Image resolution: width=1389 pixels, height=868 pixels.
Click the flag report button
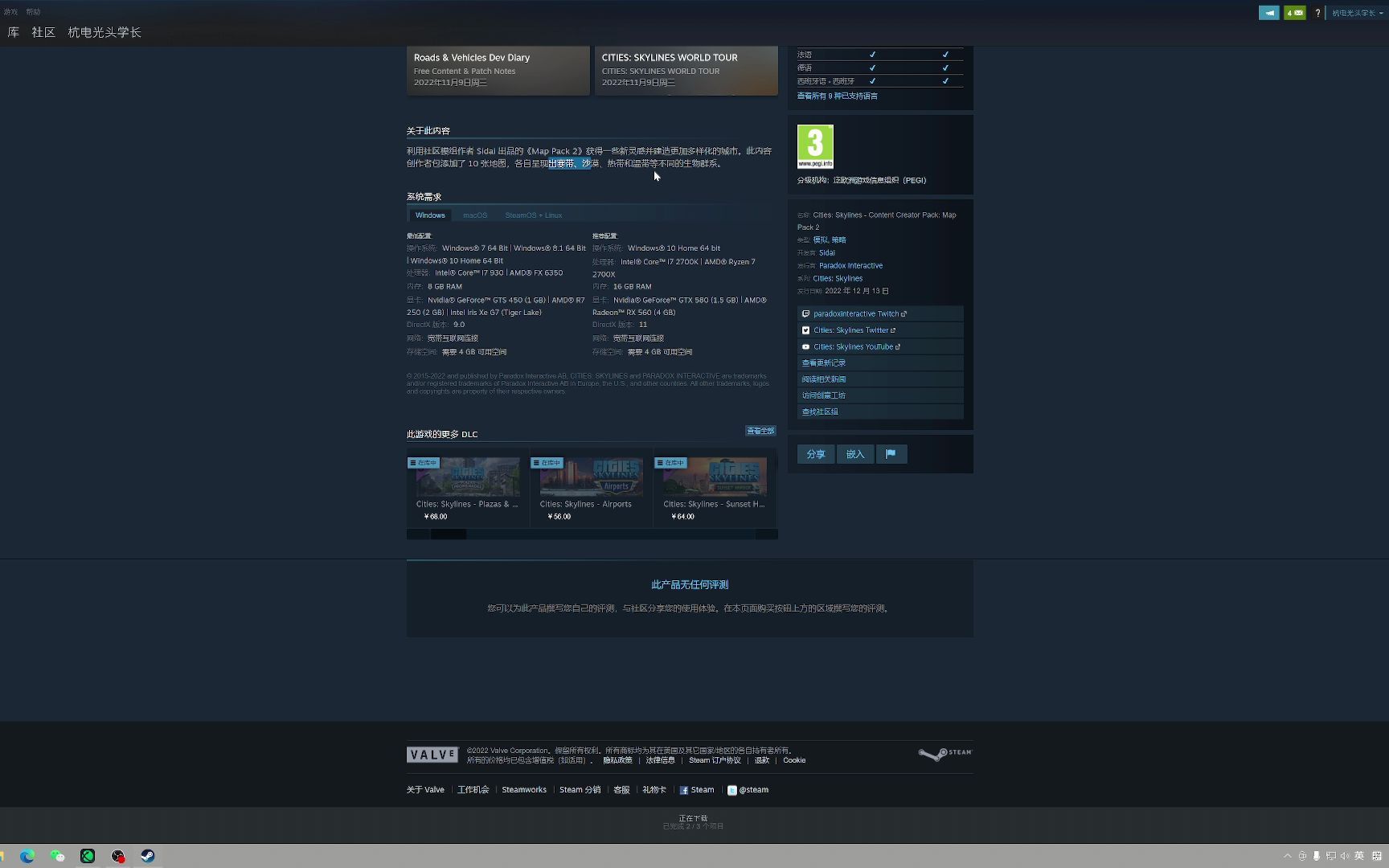(x=891, y=454)
